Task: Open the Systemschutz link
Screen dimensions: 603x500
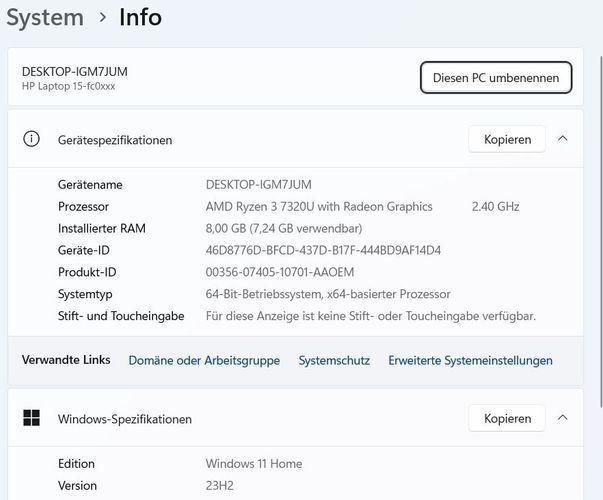Action: coord(334,361)
